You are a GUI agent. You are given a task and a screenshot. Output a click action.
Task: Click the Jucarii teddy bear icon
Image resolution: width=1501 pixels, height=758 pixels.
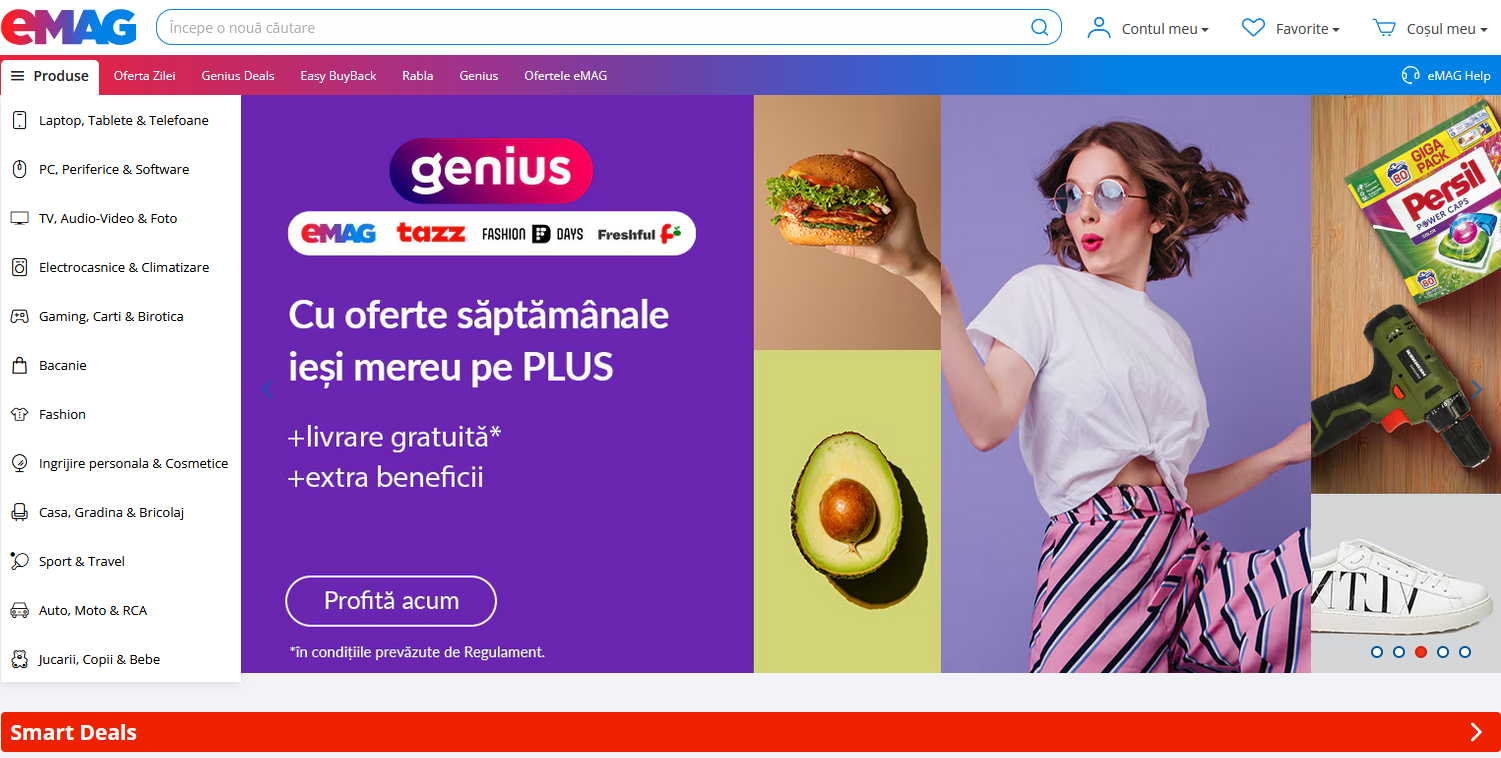point(19,659)
